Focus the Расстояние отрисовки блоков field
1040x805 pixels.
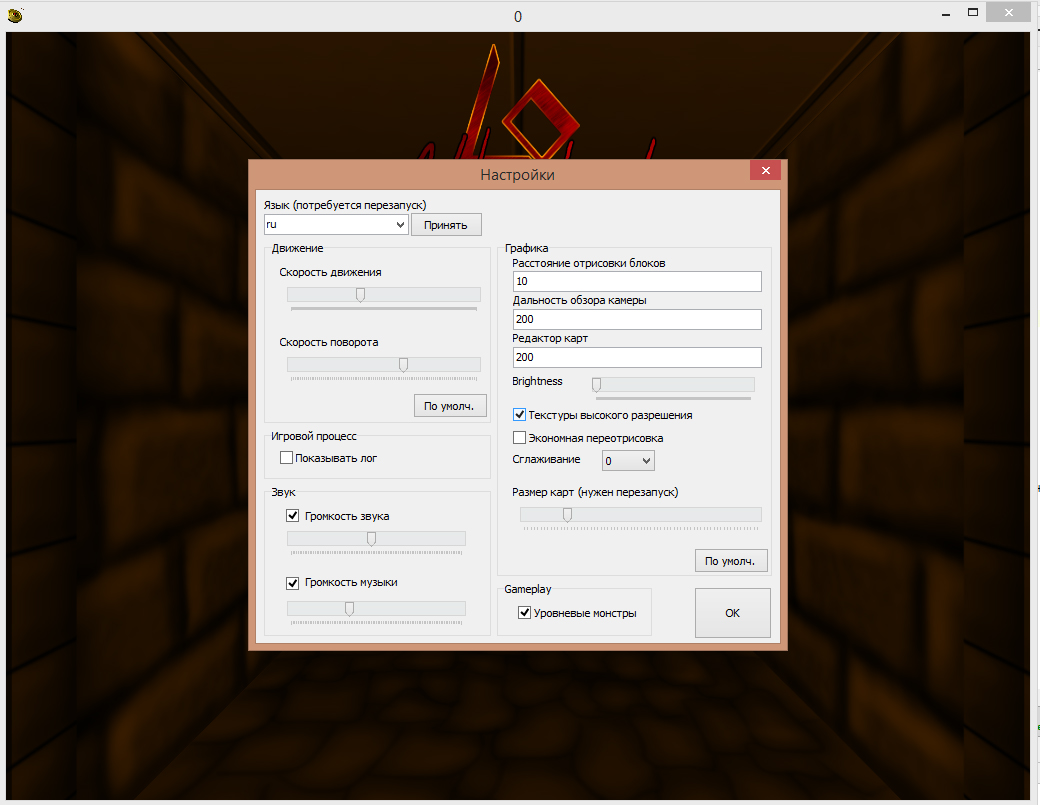(637, 281)
